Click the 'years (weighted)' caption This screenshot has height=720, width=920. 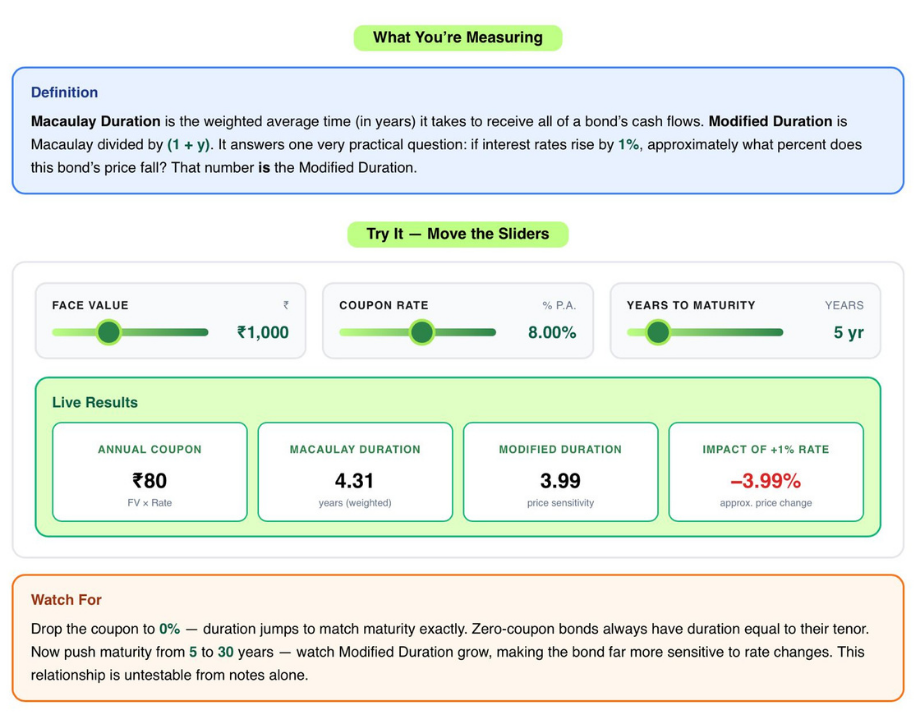(x=355, y=503)
